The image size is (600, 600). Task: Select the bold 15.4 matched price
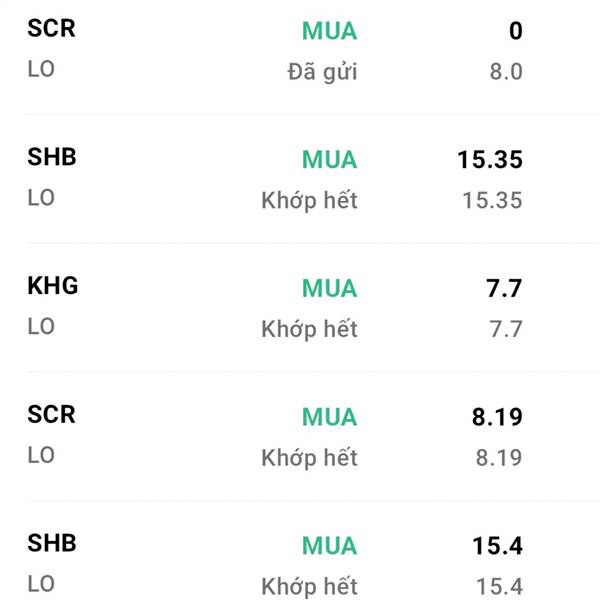tap(497, 546)
